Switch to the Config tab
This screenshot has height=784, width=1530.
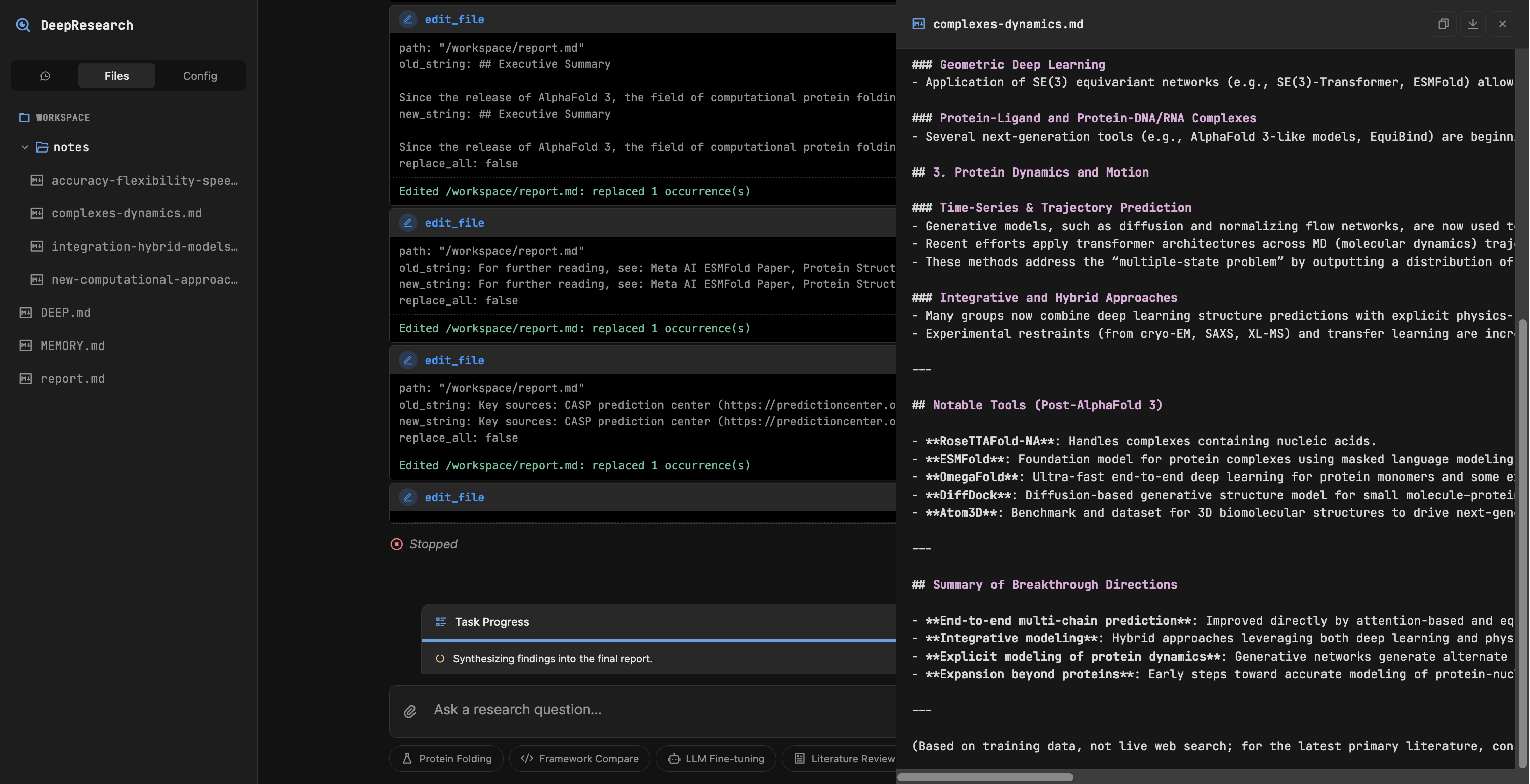coord(200,76)
